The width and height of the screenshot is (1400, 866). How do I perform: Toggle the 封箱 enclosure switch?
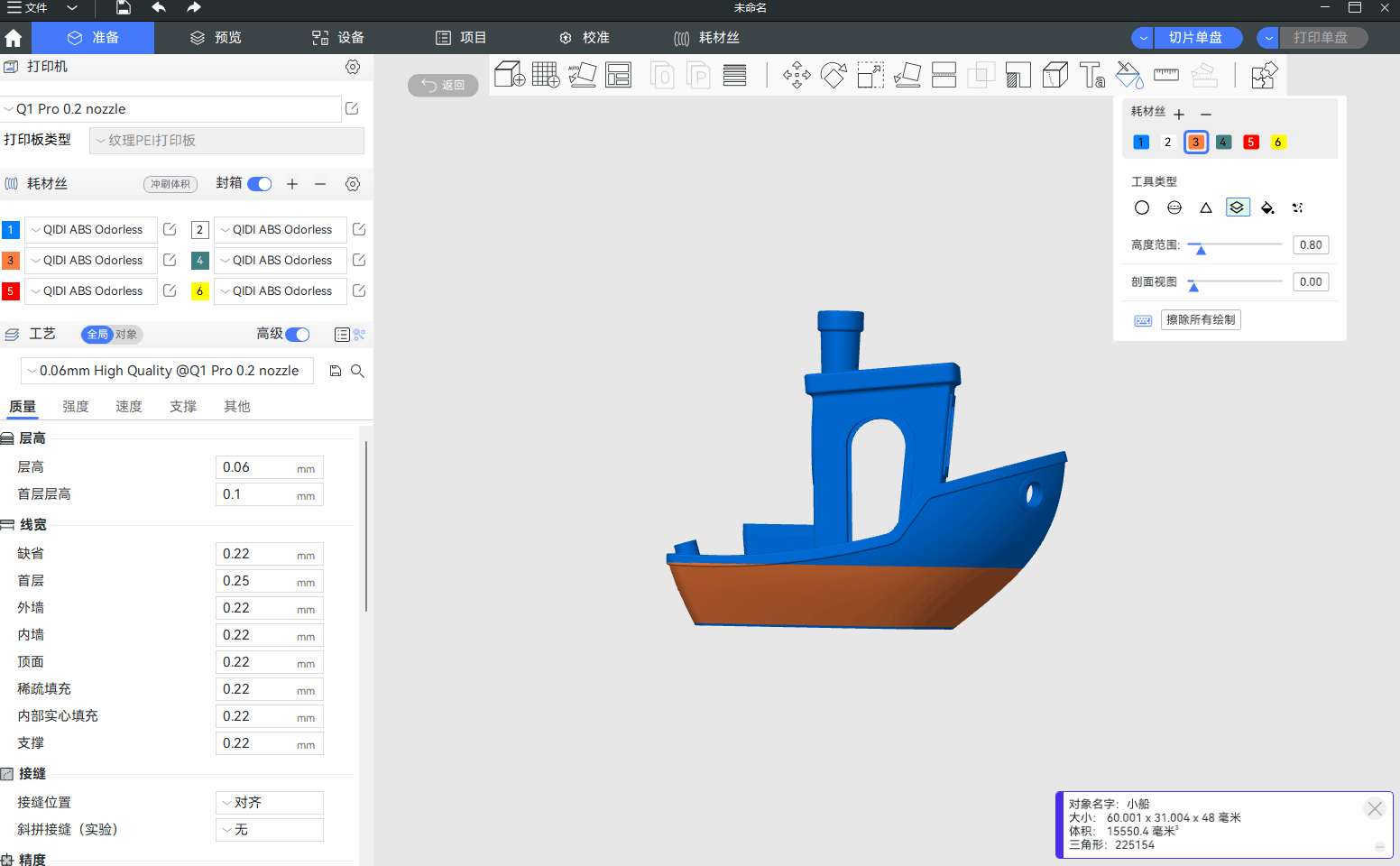260,184
